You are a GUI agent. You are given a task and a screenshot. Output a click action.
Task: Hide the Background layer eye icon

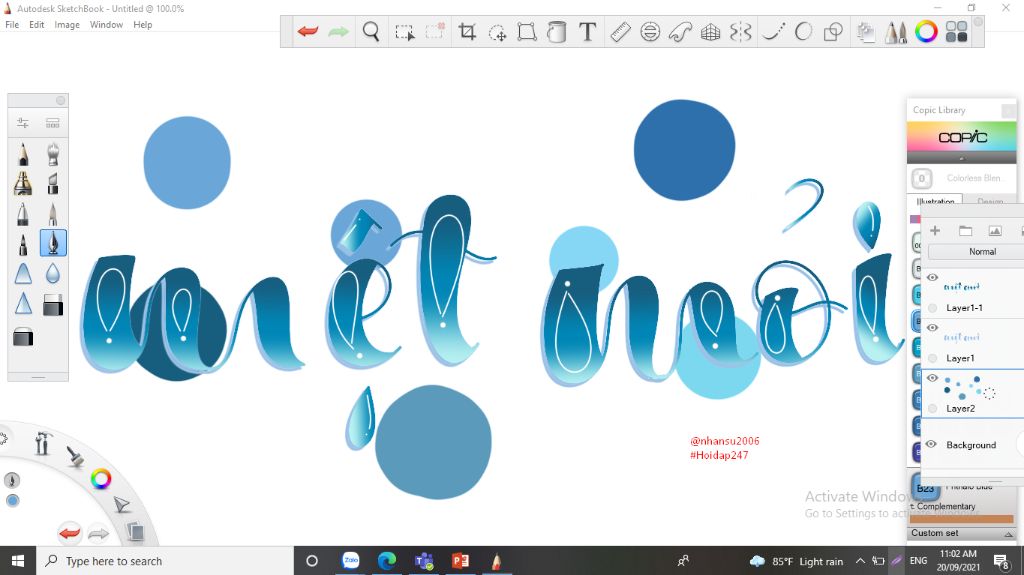click(931, 444)
